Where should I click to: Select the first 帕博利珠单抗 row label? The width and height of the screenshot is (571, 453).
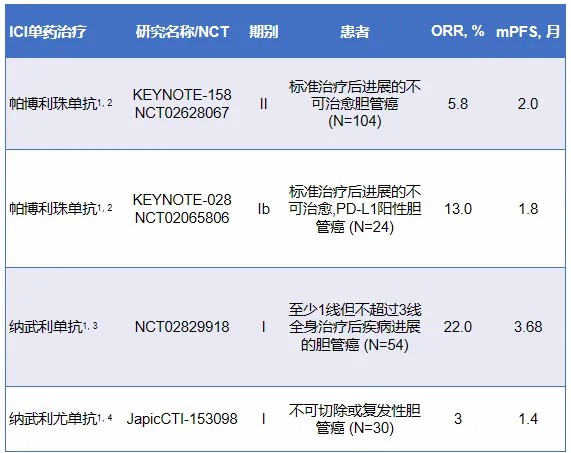tap(61, 104)
